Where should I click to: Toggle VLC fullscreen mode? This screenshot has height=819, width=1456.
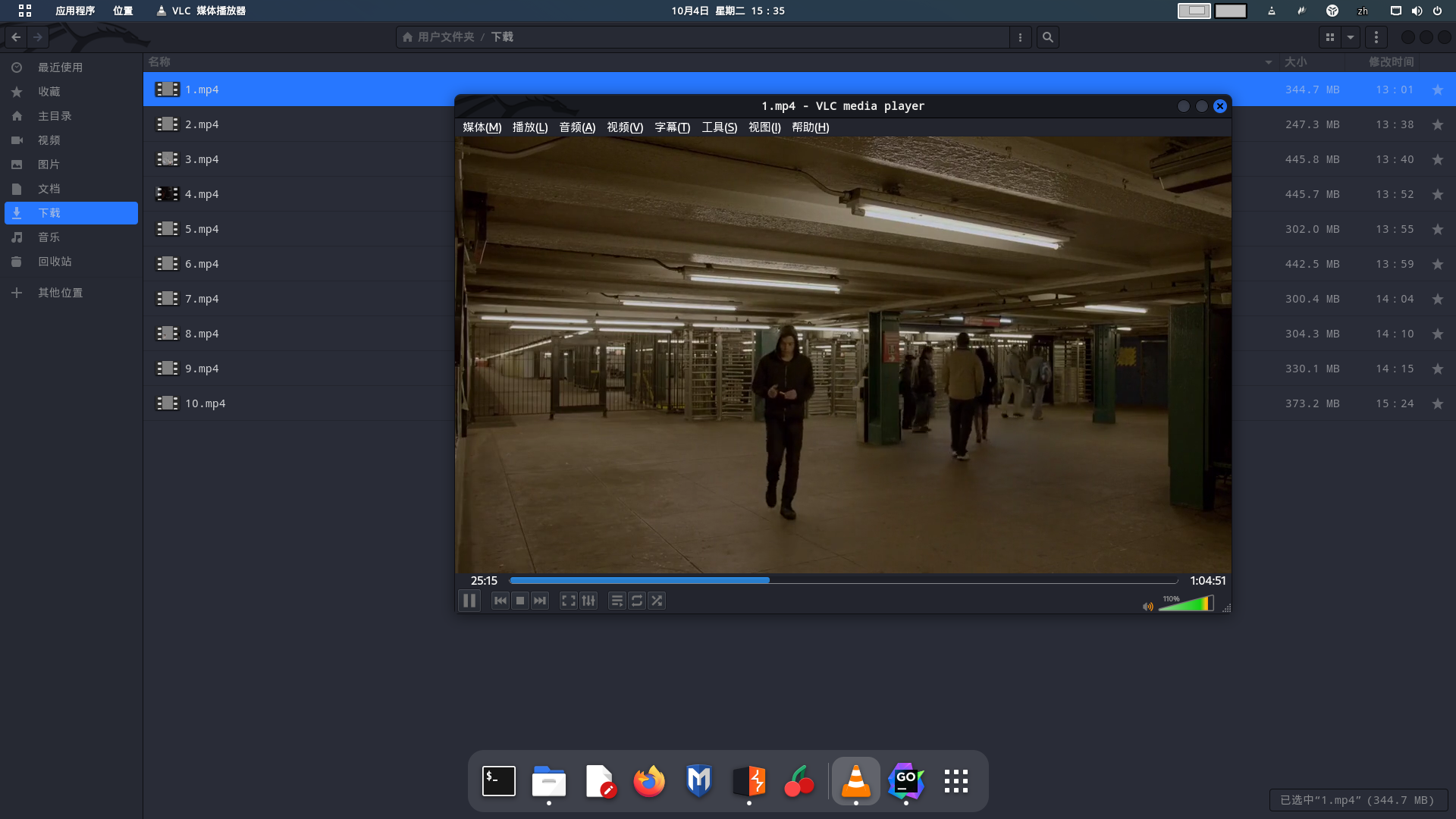[569, 601]
